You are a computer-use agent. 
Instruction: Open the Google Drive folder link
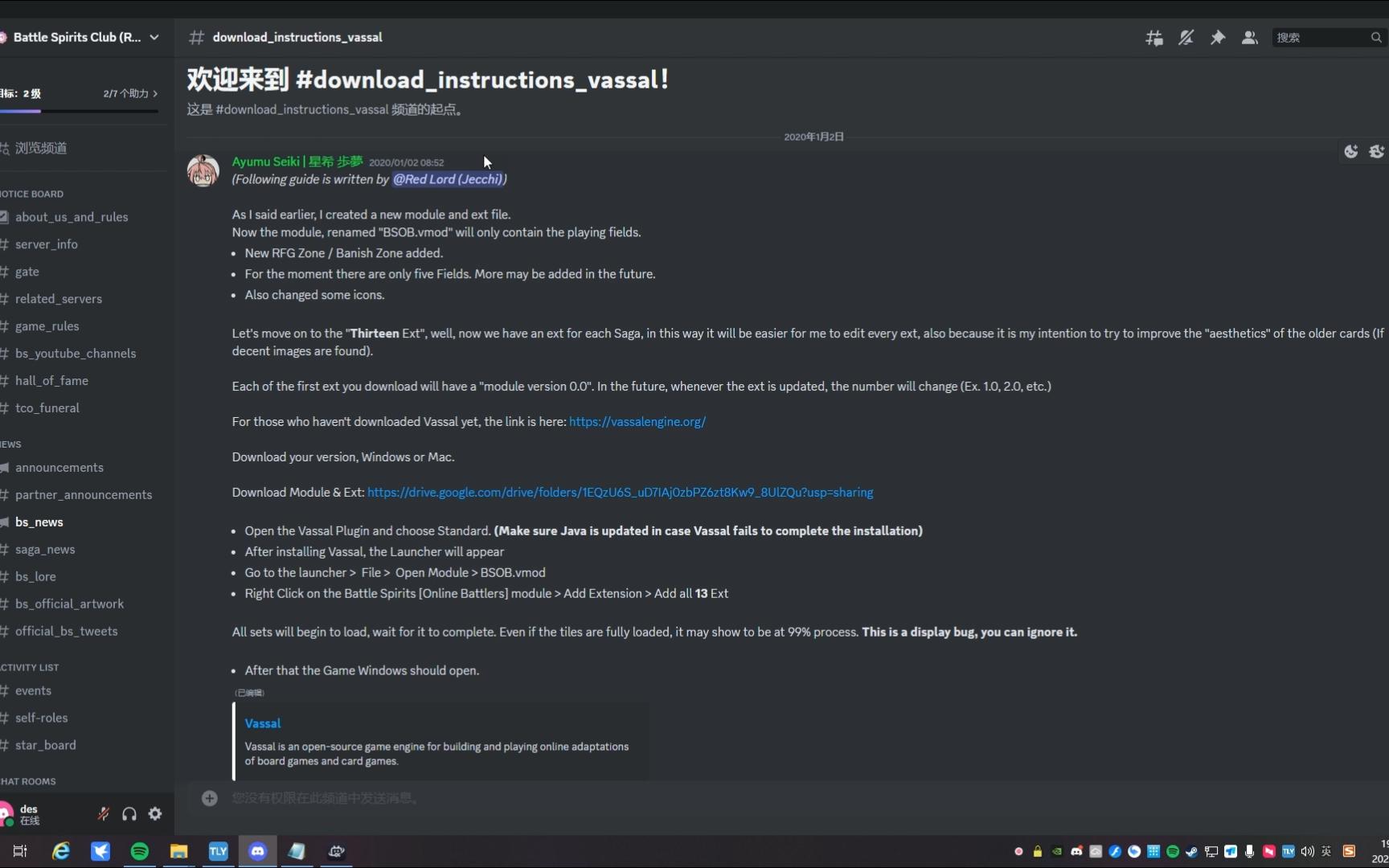(621, 493)
